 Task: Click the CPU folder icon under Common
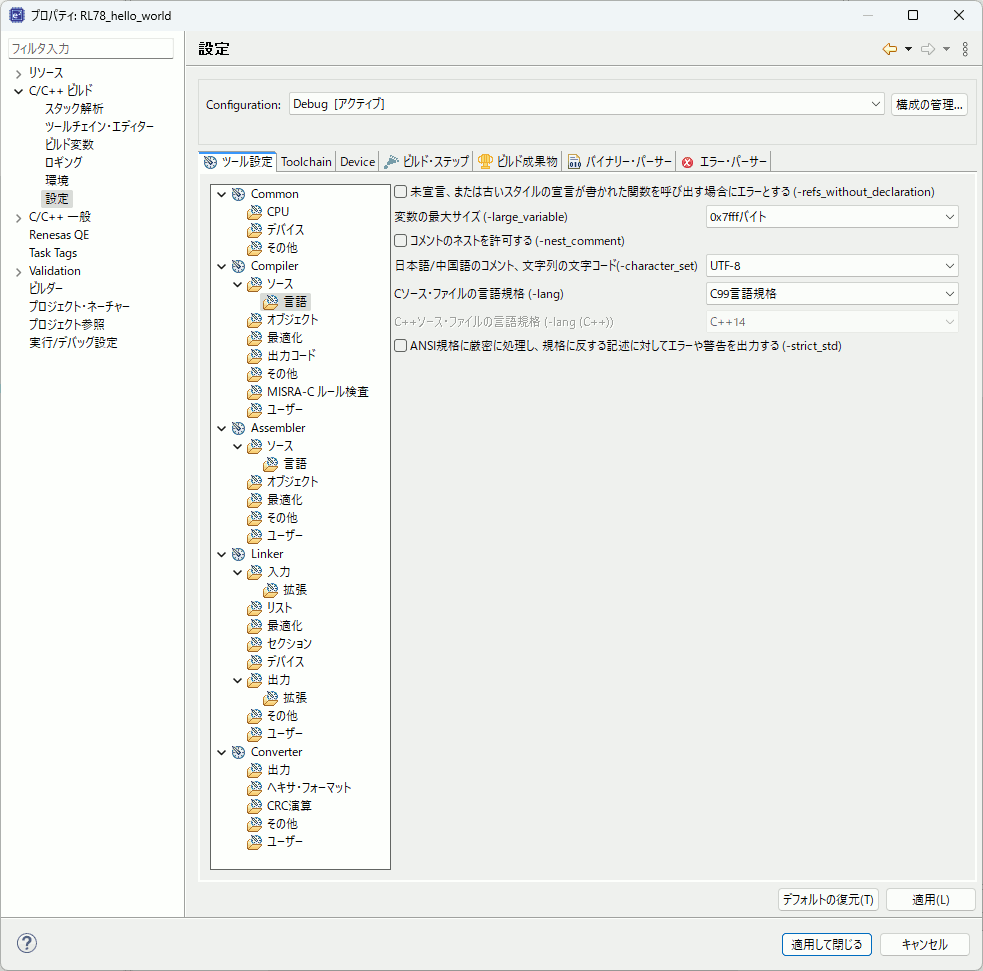click(255, 212)
